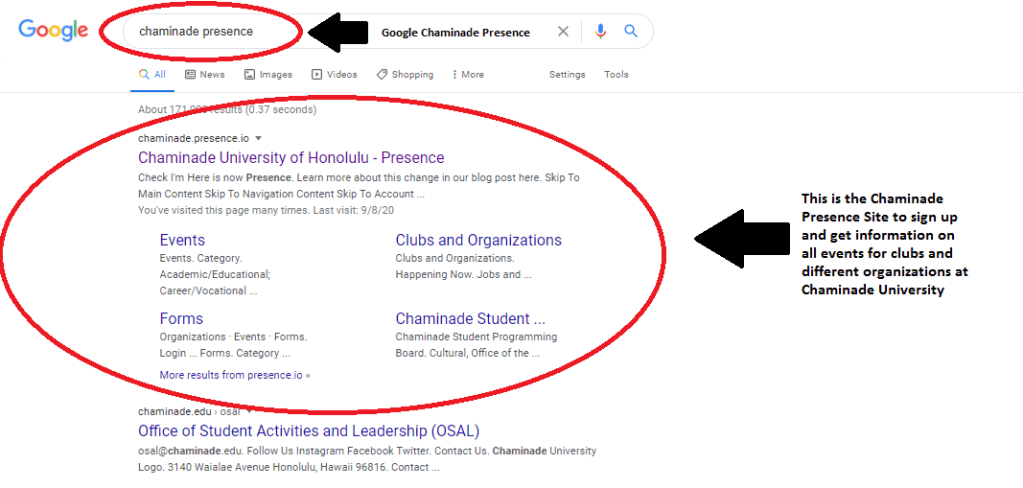Click the snippet Chaminade Student Programming Board
This screenshot has height=488, width=1023.
coord(476,345)
